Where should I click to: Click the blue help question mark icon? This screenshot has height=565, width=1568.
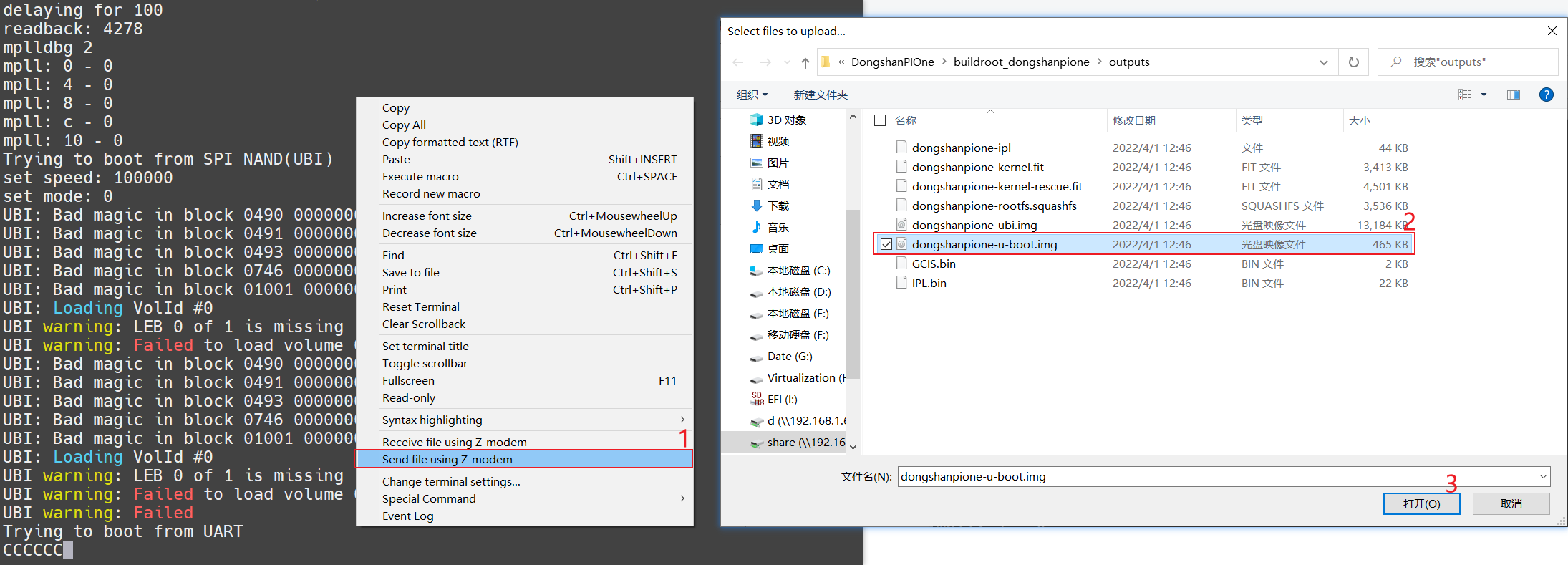[1546, 95]
